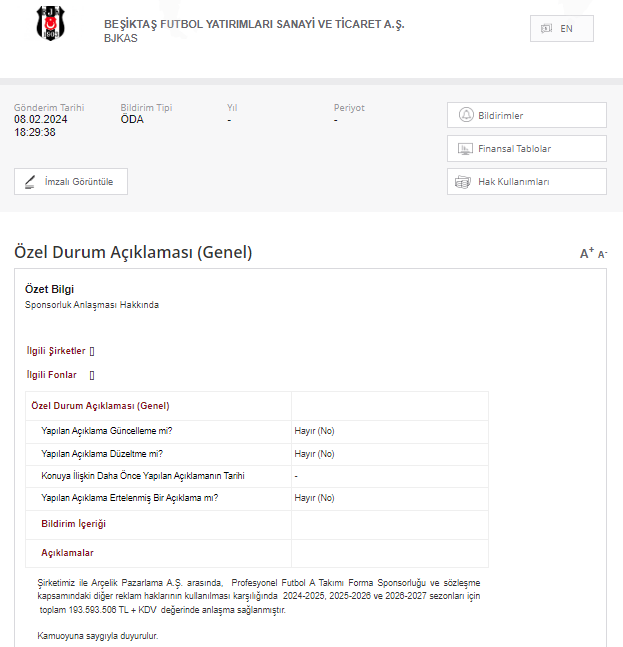The image size is (623, 647).
Task: Increase font size with A+
Action: tap(587, 253)
